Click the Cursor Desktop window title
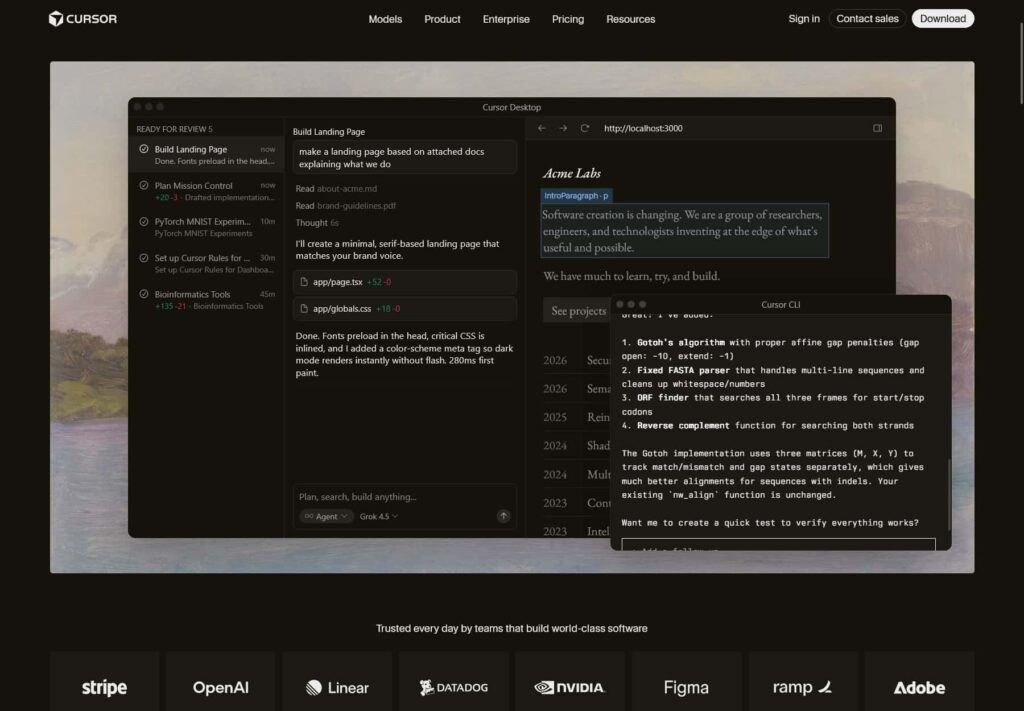 (511, 107)
